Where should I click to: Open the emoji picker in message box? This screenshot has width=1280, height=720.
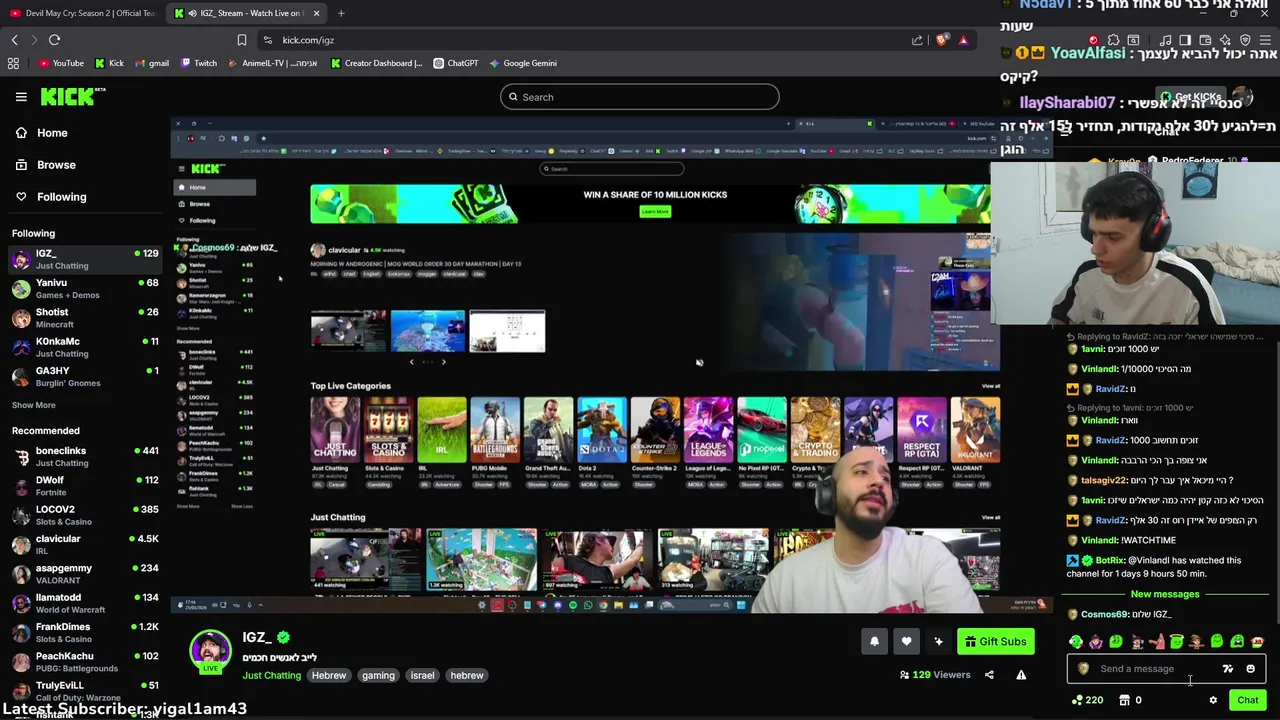point(1250,669)
